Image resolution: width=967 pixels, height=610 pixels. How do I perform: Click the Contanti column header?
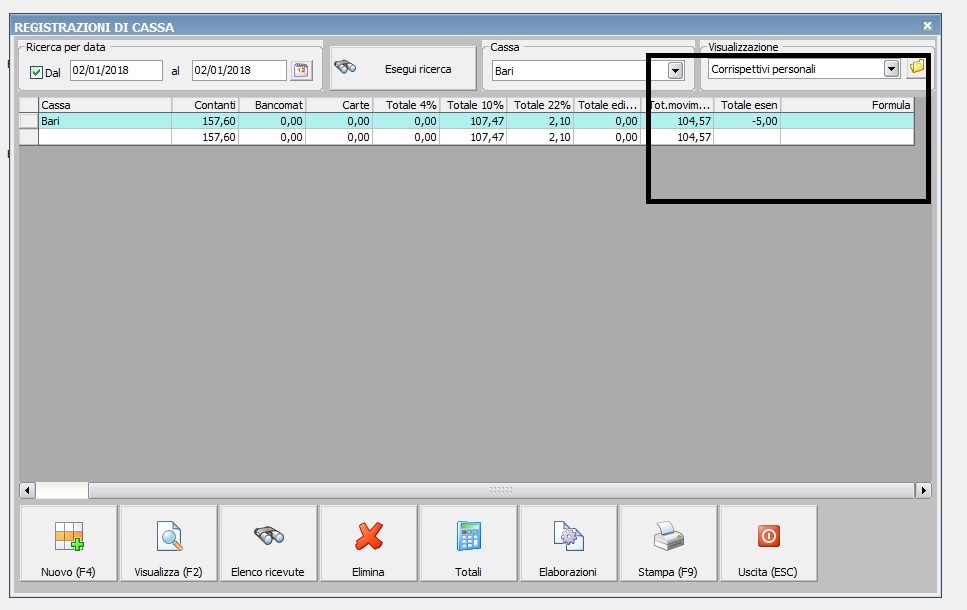coord(205,105)
